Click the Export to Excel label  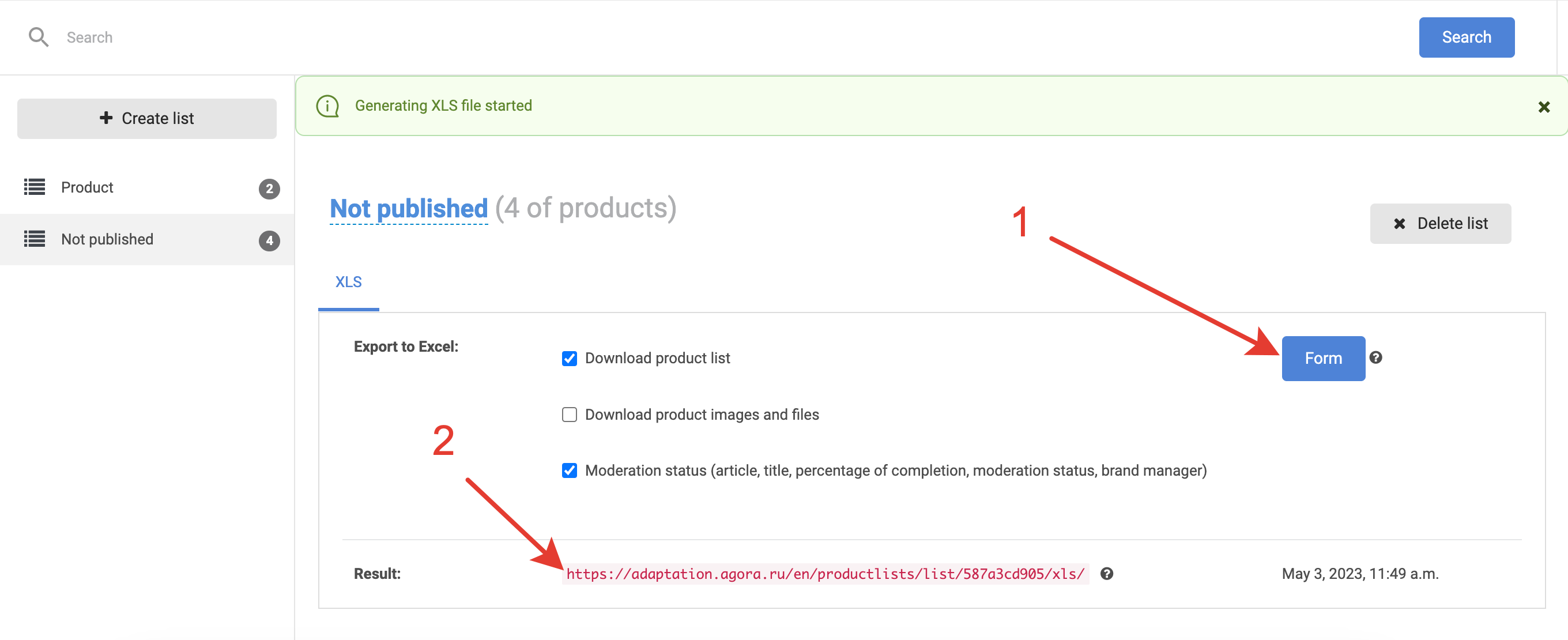405,347
